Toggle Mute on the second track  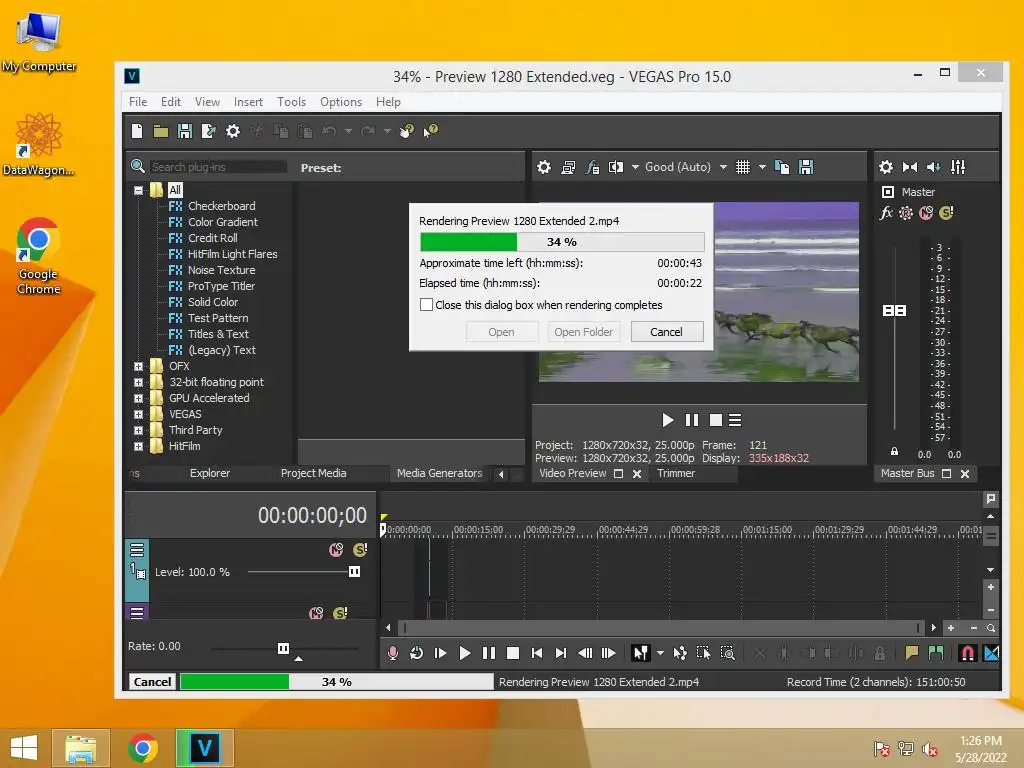[x=316, y=613]
